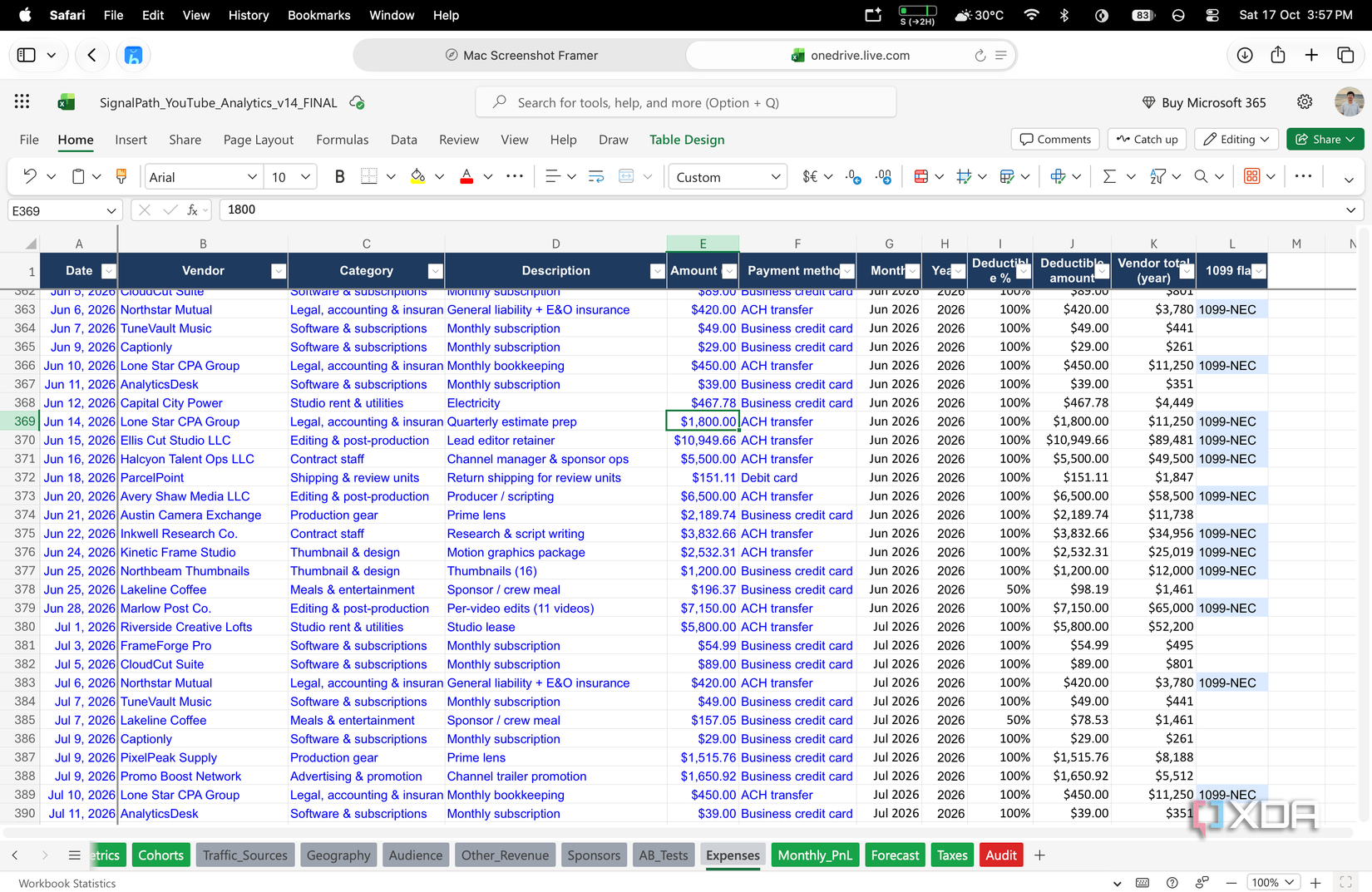1372x892 pixels.
Task: Click the Comments button
Action: click(1055, 139)
